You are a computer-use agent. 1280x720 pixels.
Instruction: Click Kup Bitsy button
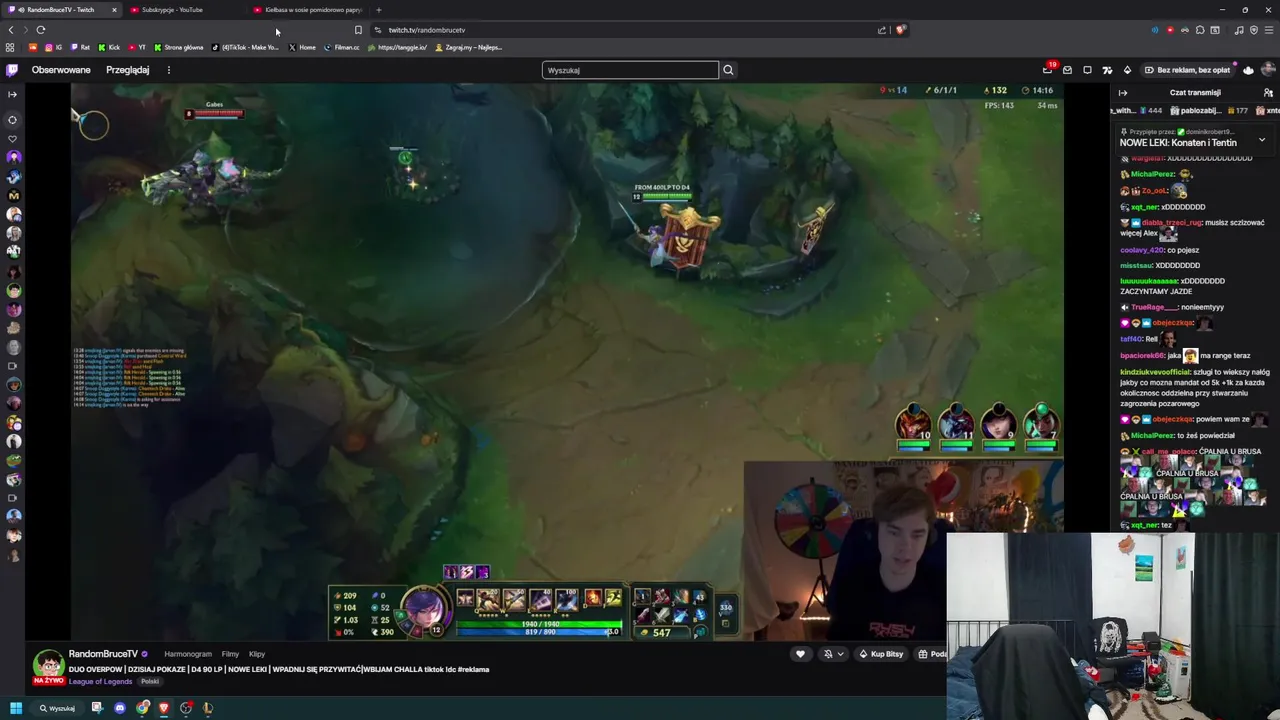(x=881, y=654)
